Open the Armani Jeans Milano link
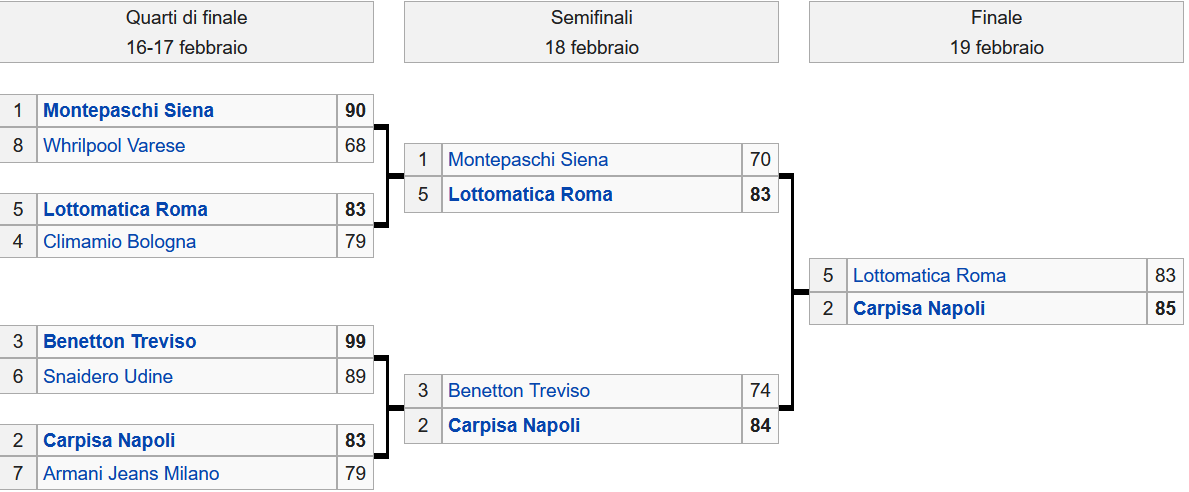The height and width of the screenshot is (492, 1189). click(131, 474)
